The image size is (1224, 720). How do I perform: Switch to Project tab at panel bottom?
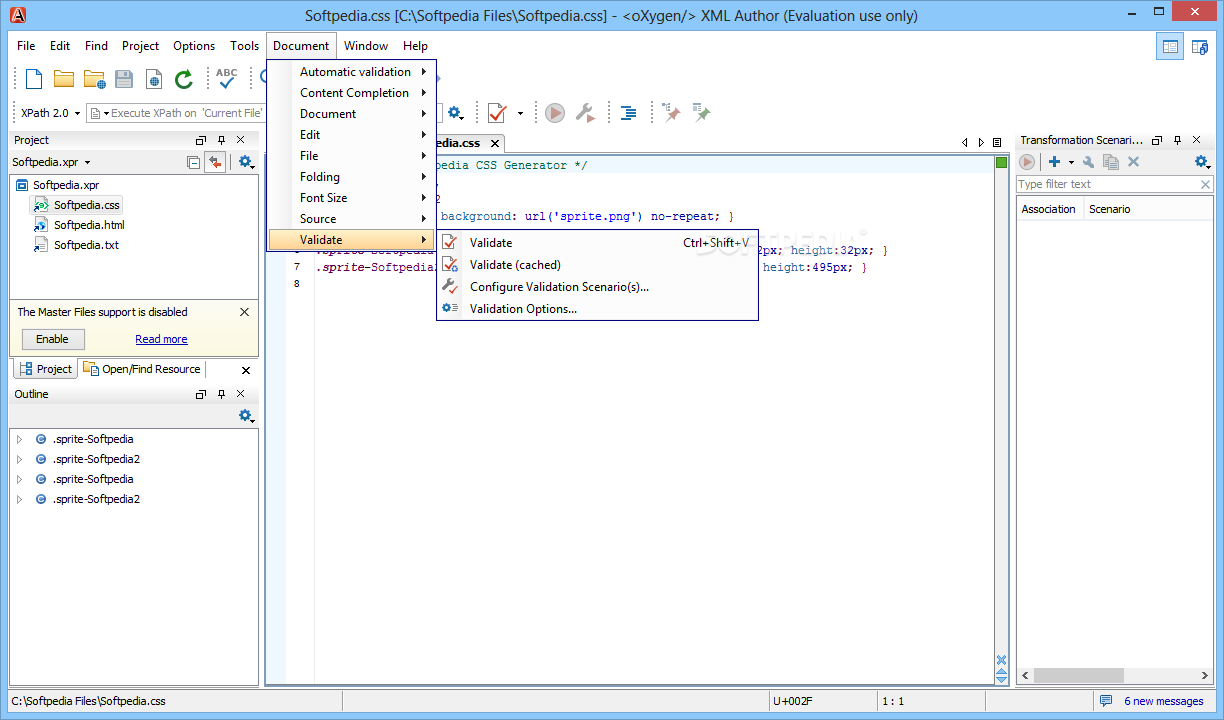point(45,369)
